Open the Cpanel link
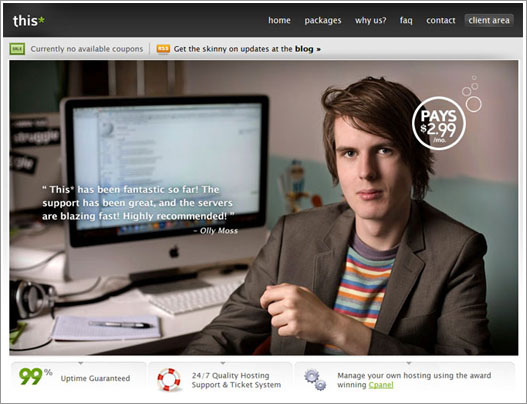This screenshot has width=527, height=404. point(381,385)
